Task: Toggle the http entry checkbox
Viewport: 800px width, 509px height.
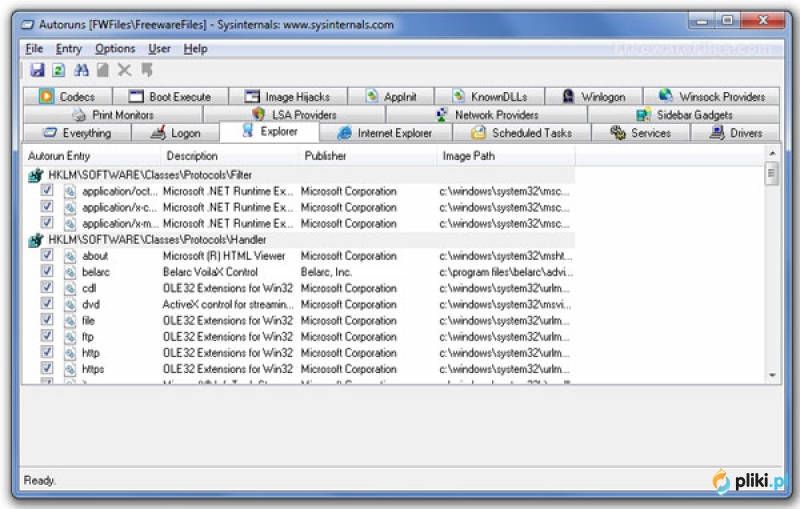Action: tap(47, 352)
